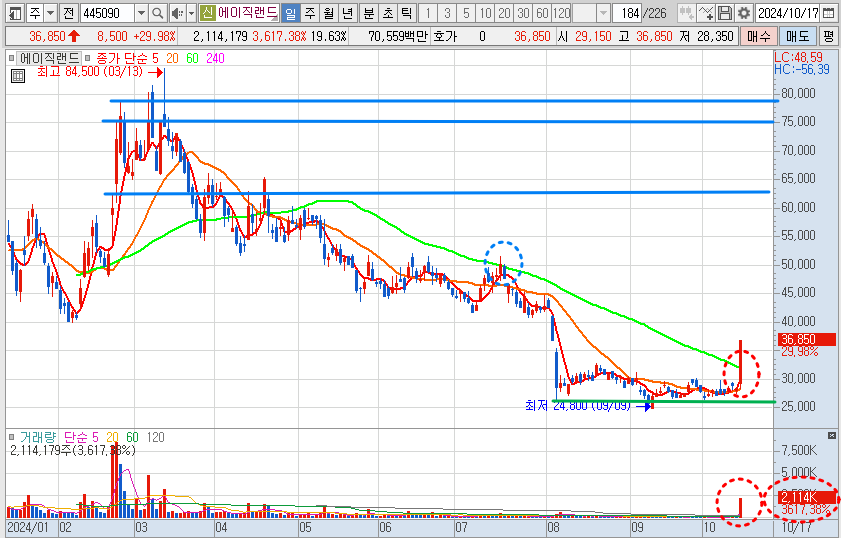The height and width of the screenshot is (538, 841).
Task: Click the save floppy disk icon
Action: click(725, 13)
